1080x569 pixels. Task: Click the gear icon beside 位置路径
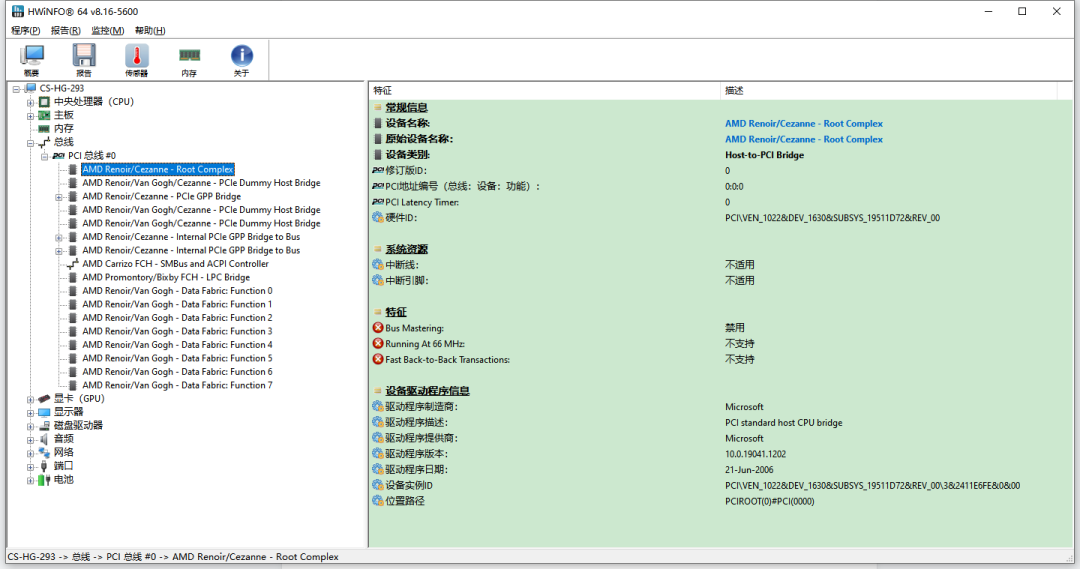point(377,501)
